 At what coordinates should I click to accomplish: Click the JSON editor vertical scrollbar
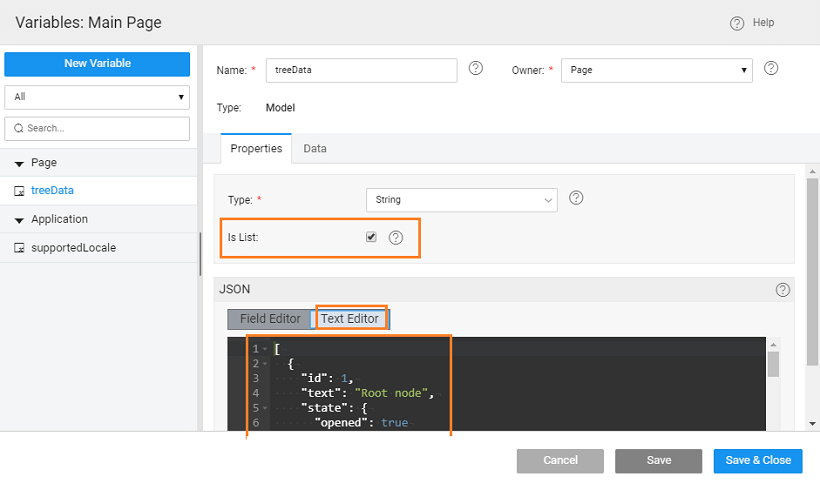(x=773, y=365)
